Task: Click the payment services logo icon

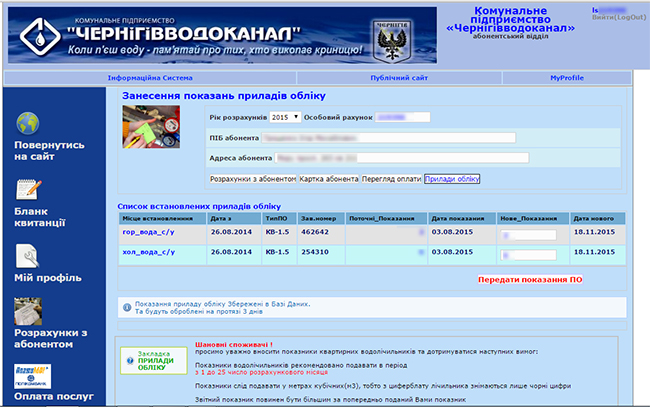Action: point(27,375)
